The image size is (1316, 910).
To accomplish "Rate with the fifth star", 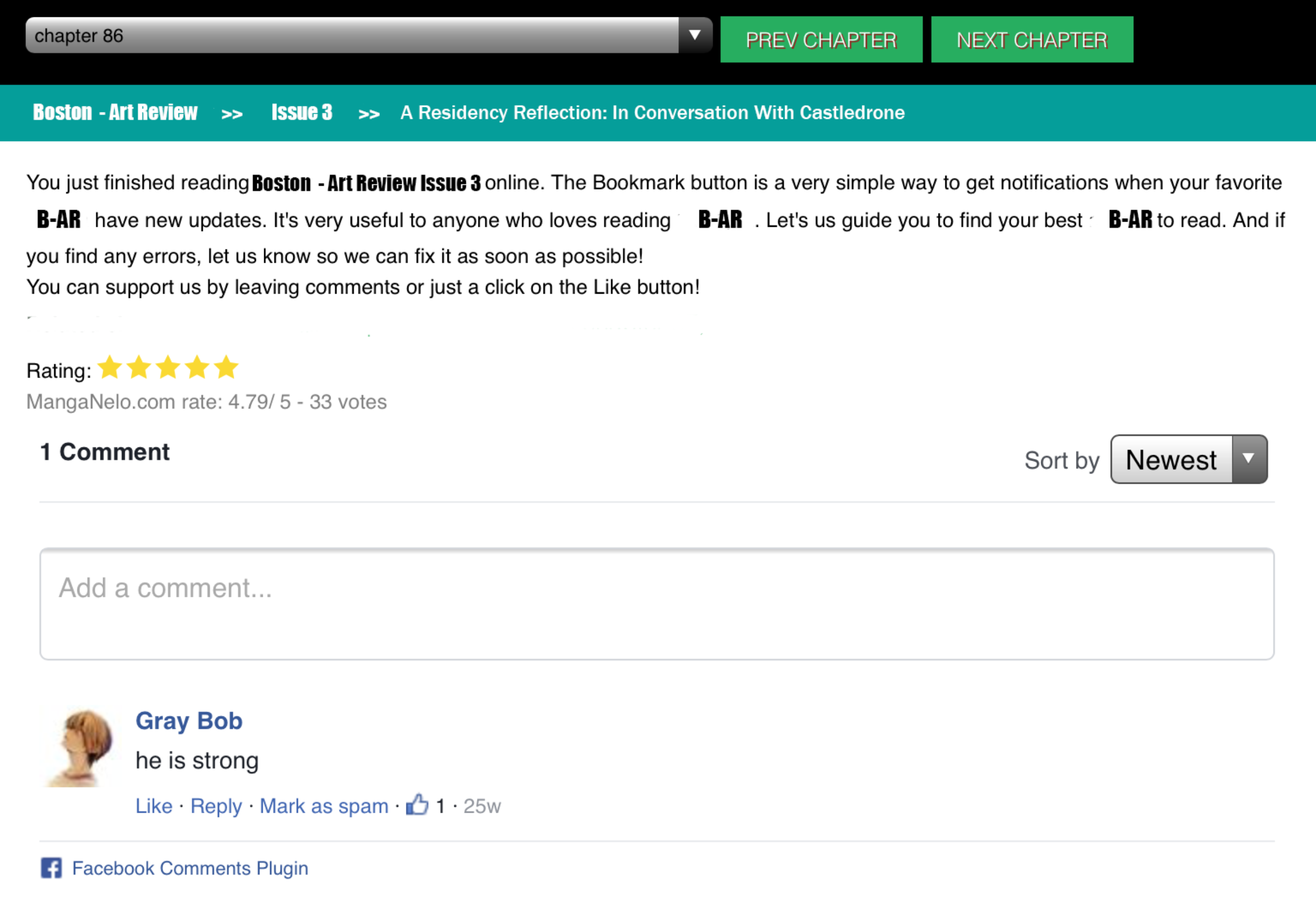I will tap(226, 367).
